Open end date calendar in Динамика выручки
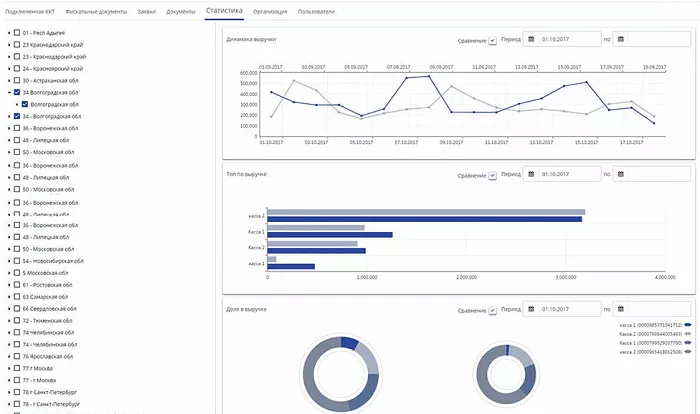 [621, 39]
